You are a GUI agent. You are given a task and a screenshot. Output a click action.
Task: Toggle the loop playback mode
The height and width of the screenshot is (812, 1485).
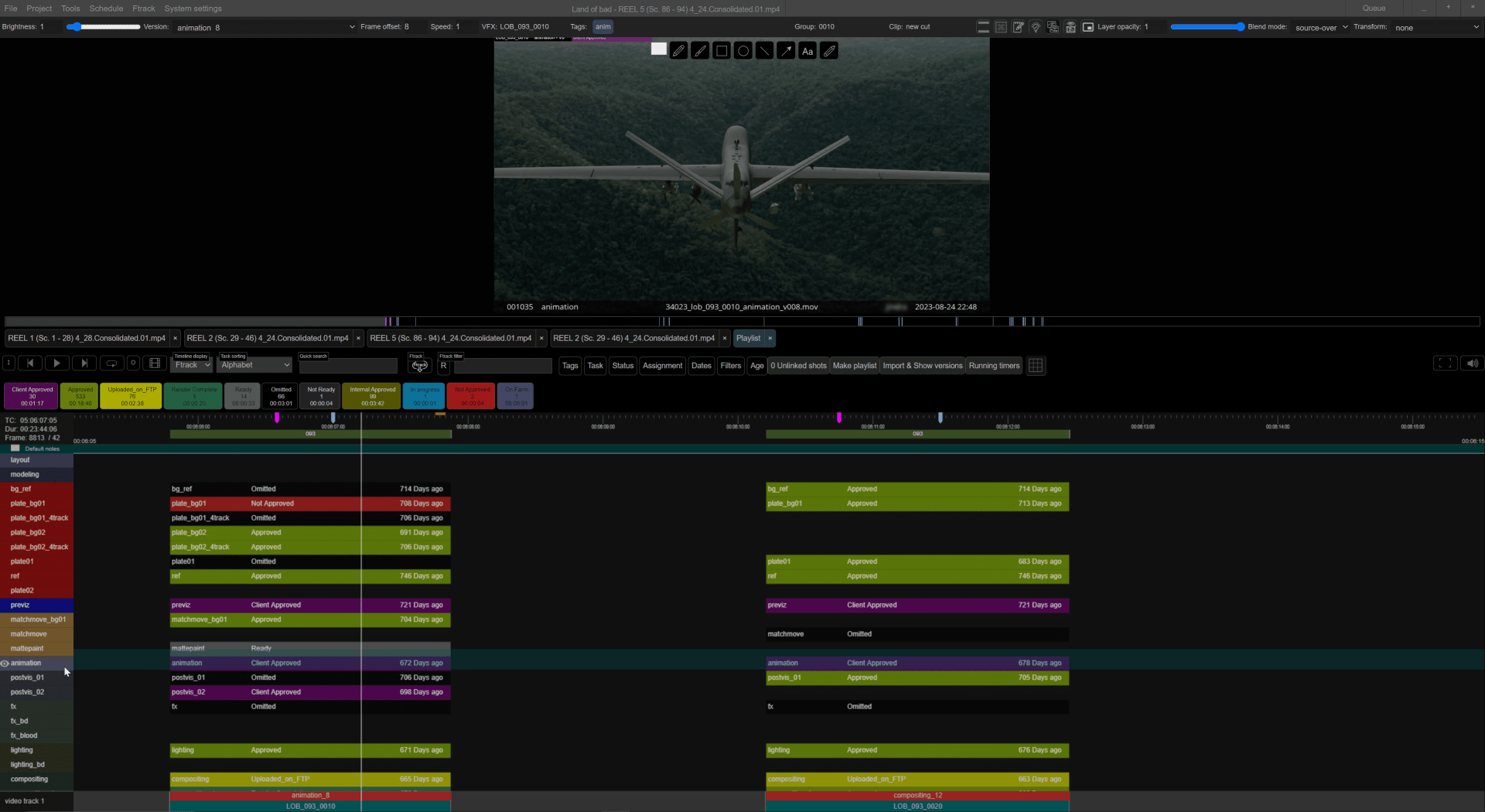[111, 363]
